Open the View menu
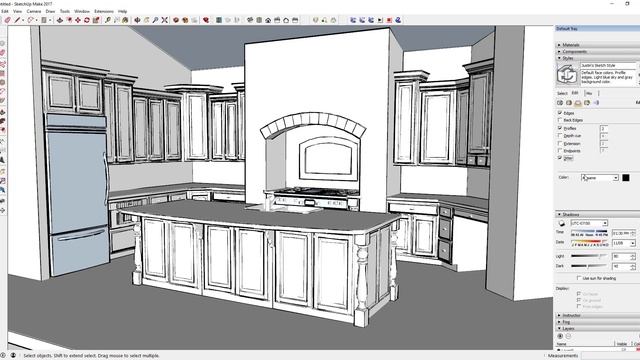The image size is (640, 360). (18, 11)
